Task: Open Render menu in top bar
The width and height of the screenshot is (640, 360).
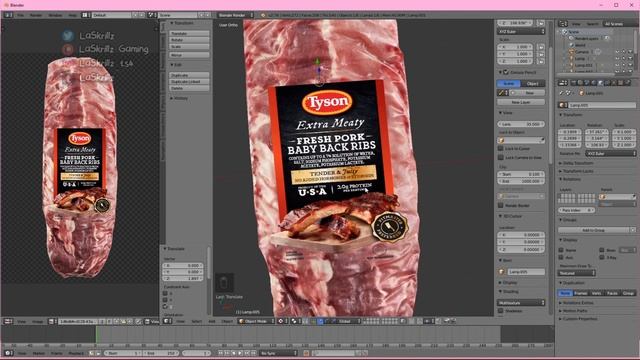Action: (x=36, y=15)
